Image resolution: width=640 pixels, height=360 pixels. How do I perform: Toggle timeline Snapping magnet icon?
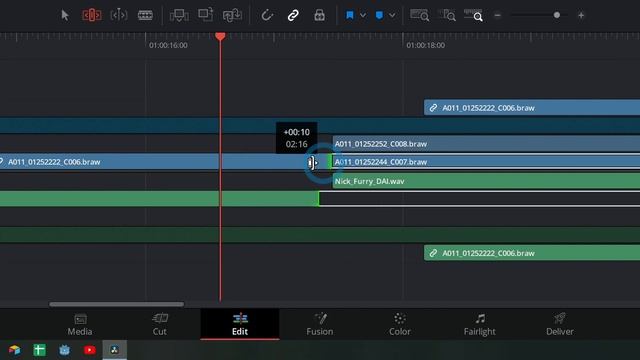pos(267,16)
